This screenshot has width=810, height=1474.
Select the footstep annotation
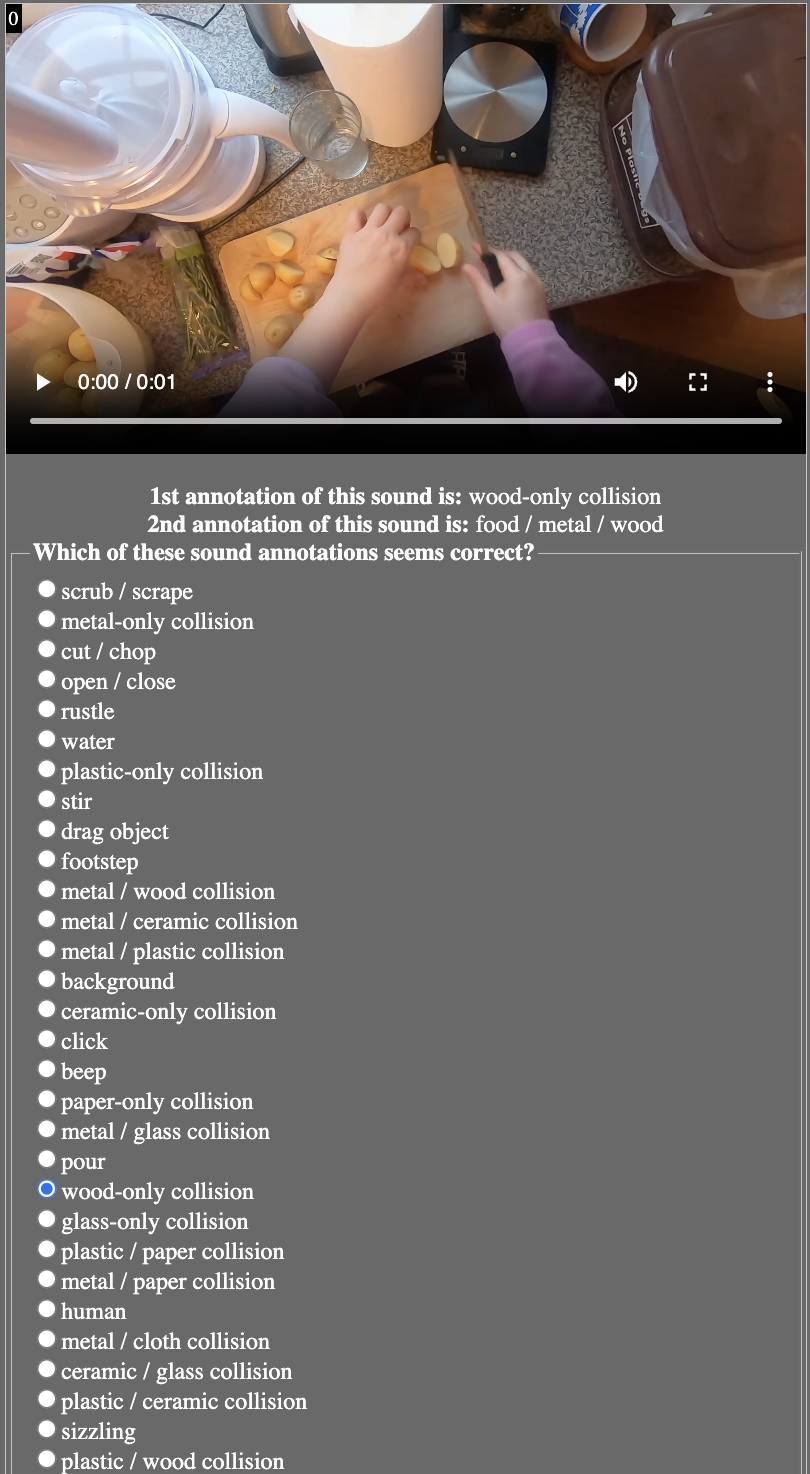tap(47, 859)
